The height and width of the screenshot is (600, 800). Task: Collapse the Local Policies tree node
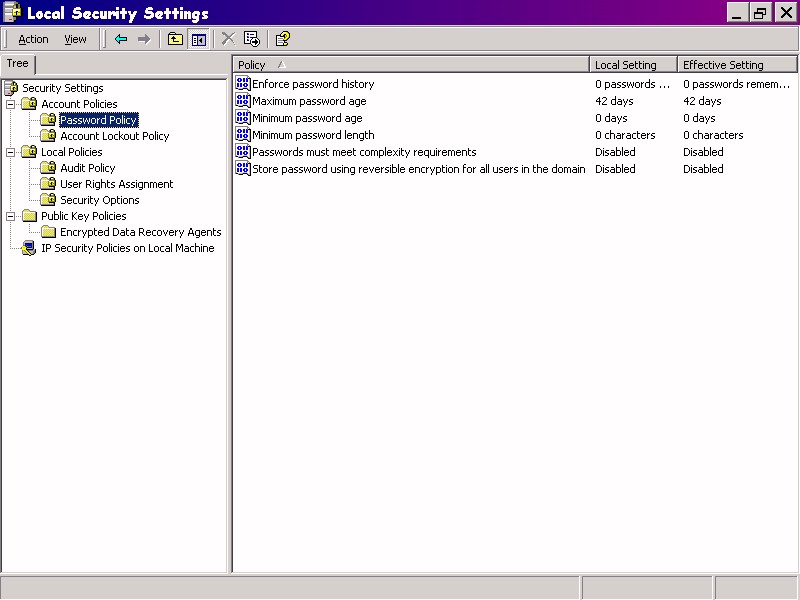click(11, 152)
